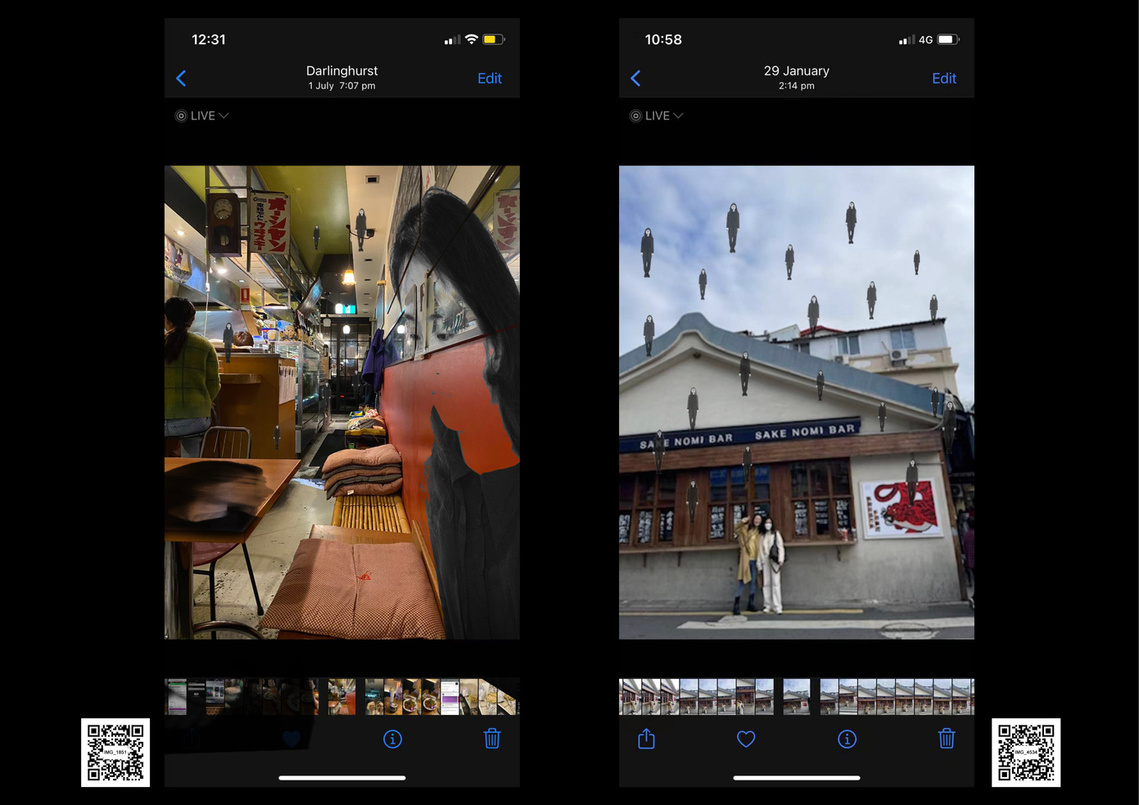This screenshot has width=1139, height=805.
Task: Open LIVE dropdown on Darlinghurst photo
Action: pyautogui.click(x=202, y=116)
